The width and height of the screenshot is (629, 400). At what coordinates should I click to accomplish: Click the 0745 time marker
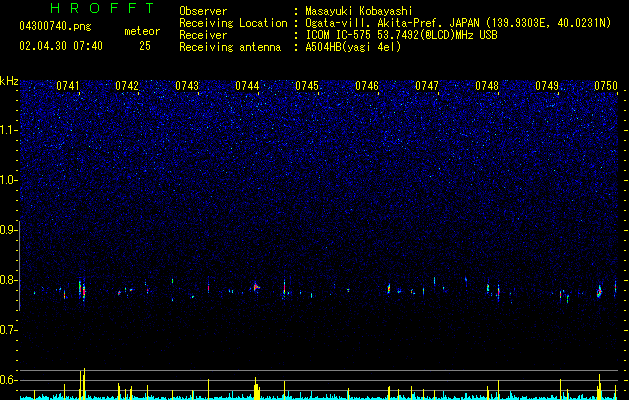point(307,86)
